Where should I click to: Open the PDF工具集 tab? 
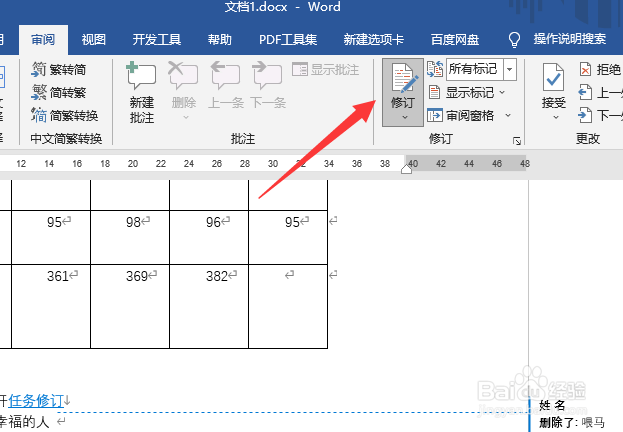click(288, 40)
